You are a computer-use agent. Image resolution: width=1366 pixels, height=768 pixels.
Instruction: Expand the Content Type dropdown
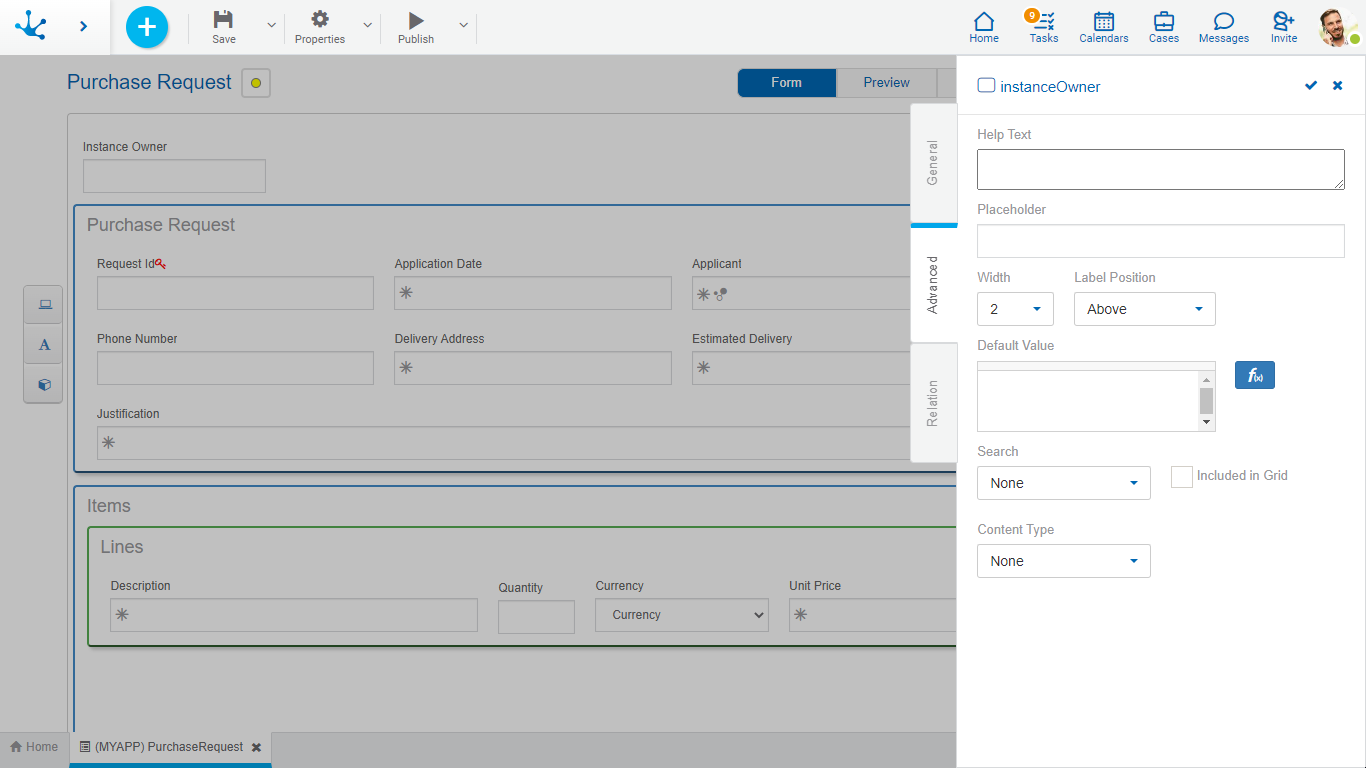point(1063,561)
